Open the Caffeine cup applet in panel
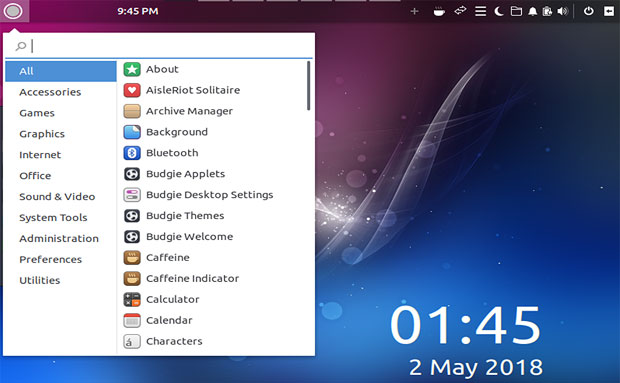The image size is (620, 383). (439, 11)
